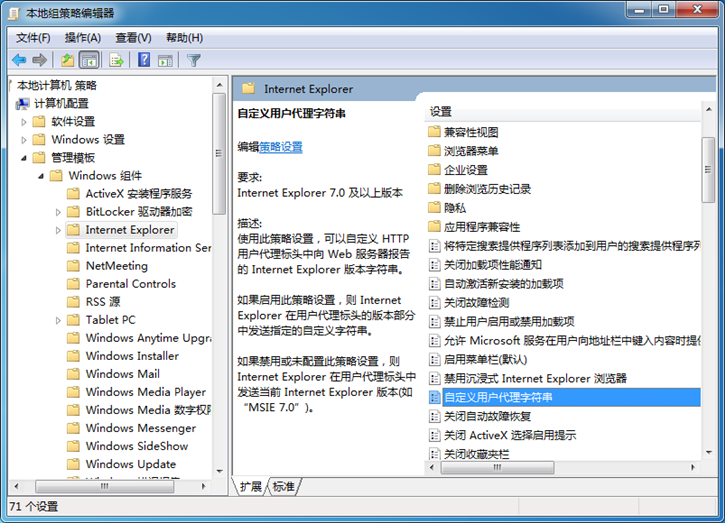Click the Up One Level folder icon
The image size is (725, 523).
coord(67,60)
